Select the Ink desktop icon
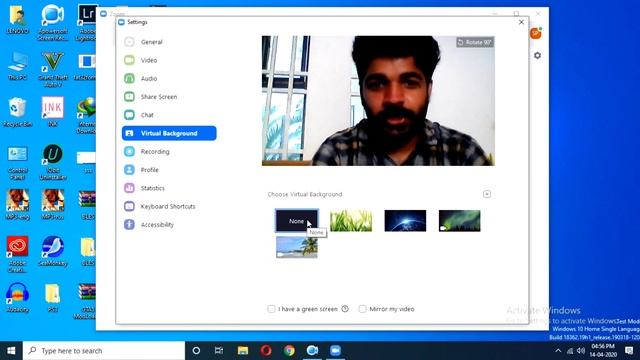 53,111
